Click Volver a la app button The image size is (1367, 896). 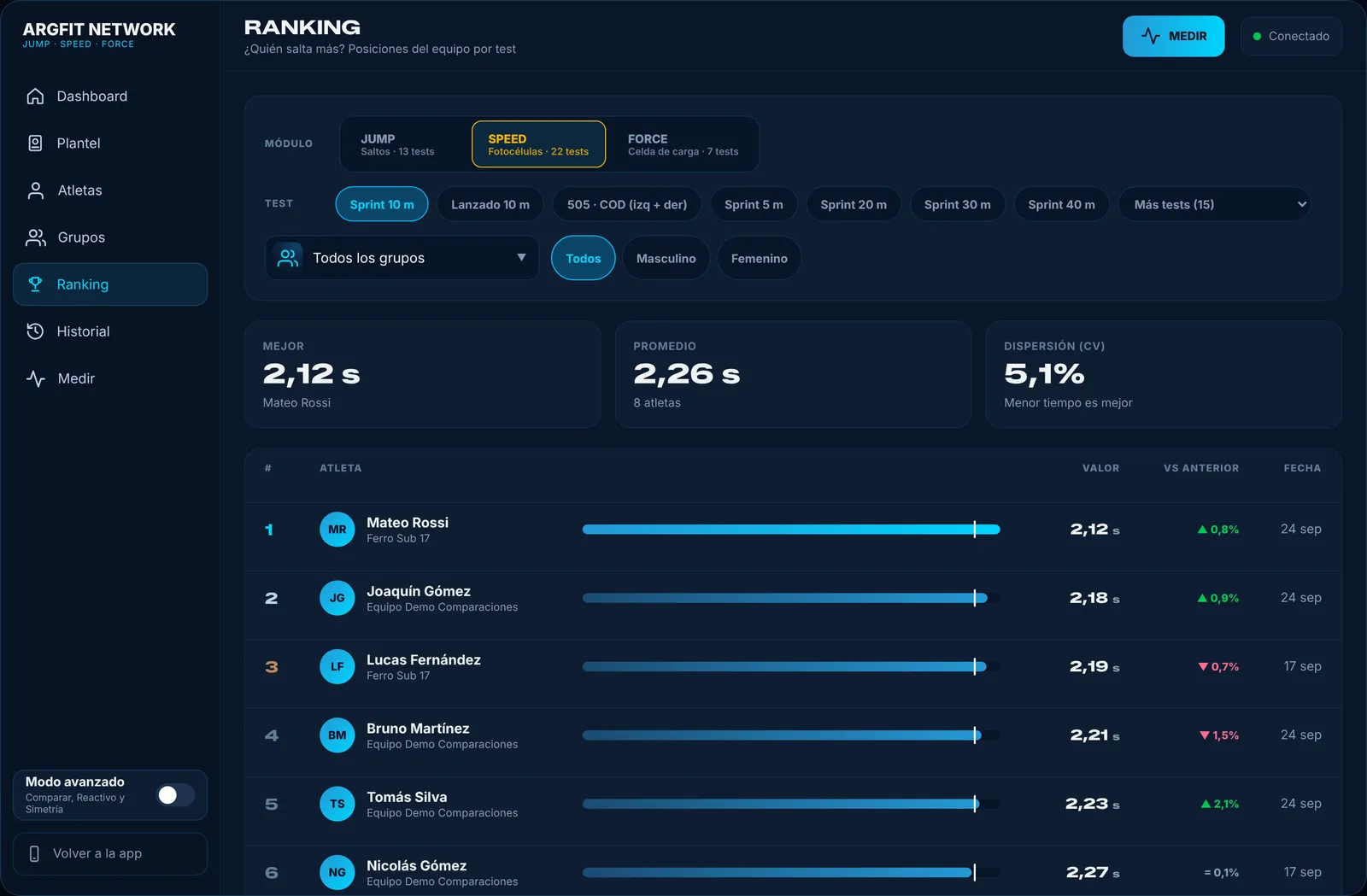pos(110,854)
